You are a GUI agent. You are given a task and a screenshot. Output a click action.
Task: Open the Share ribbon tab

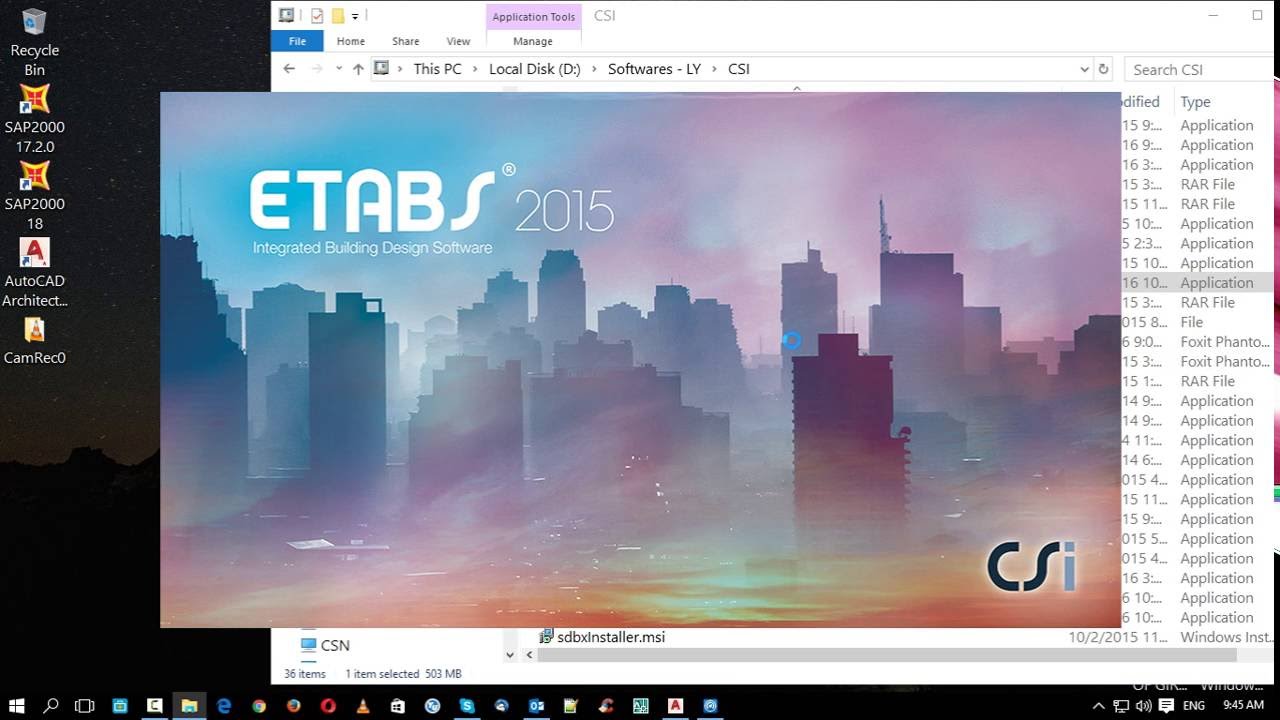coord(405,41)
